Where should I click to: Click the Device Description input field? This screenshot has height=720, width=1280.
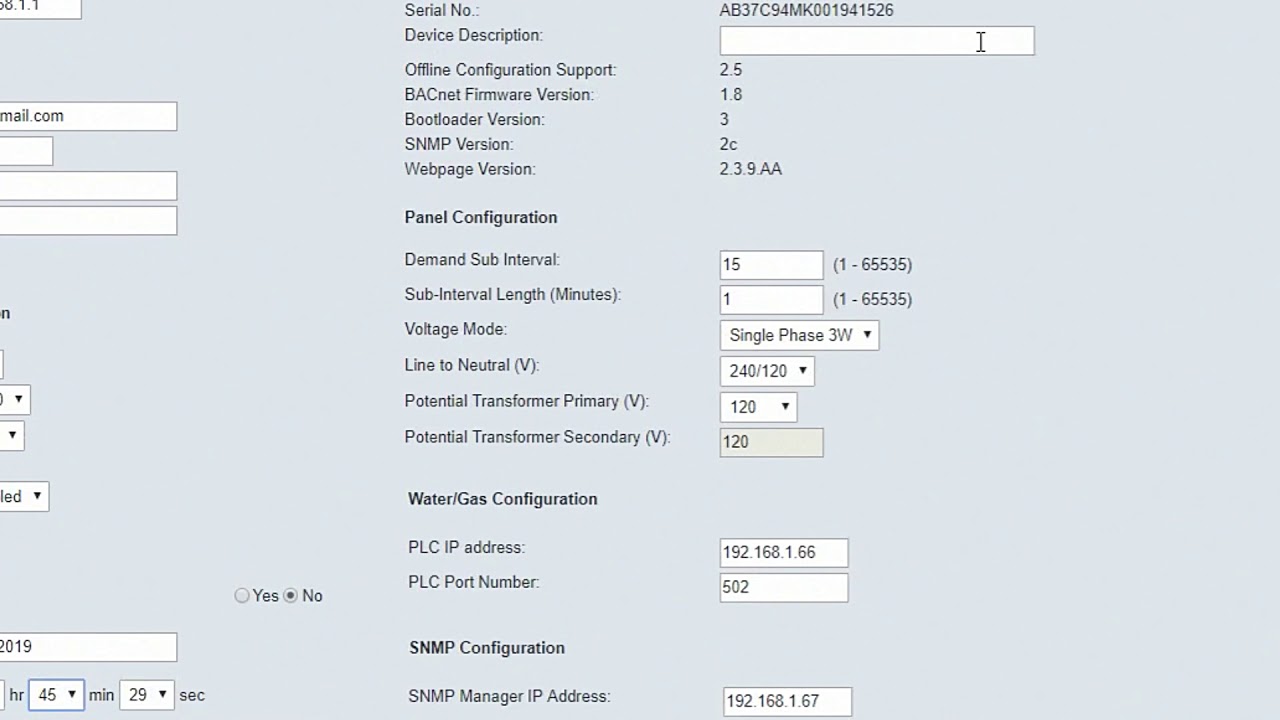tap(877, 41)
